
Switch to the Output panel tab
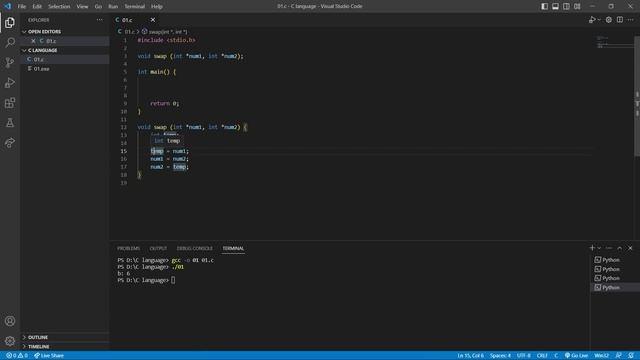point(158,248)
